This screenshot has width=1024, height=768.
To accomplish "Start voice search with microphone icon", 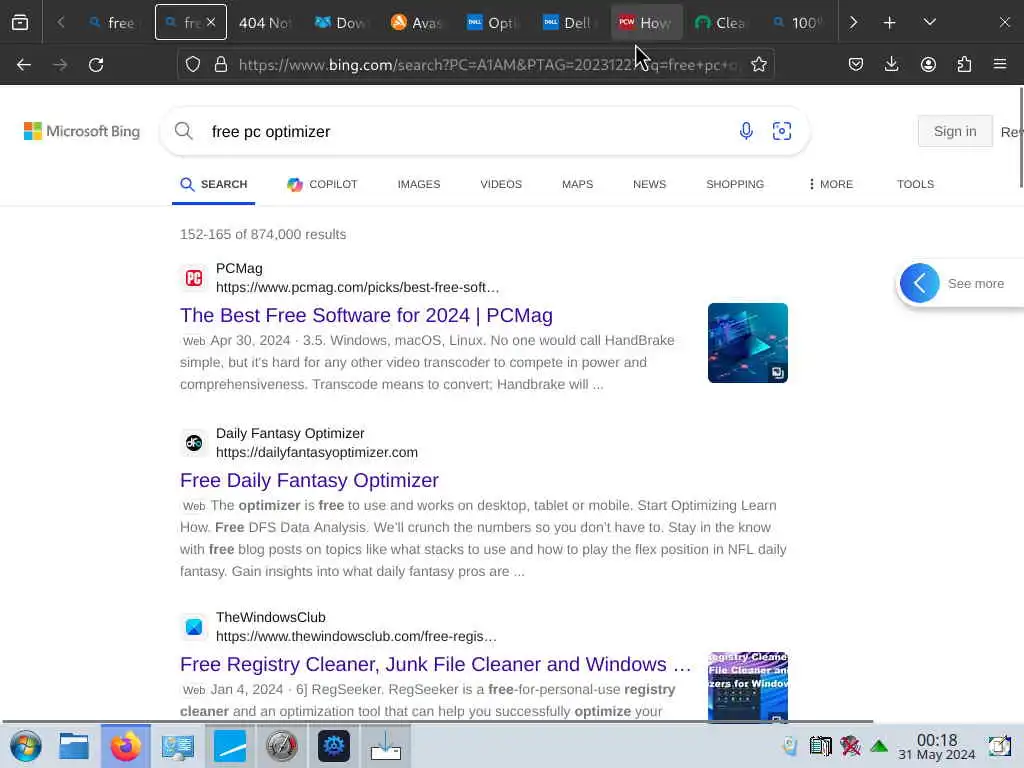I will pyautogui.click(x=746, y=131).
